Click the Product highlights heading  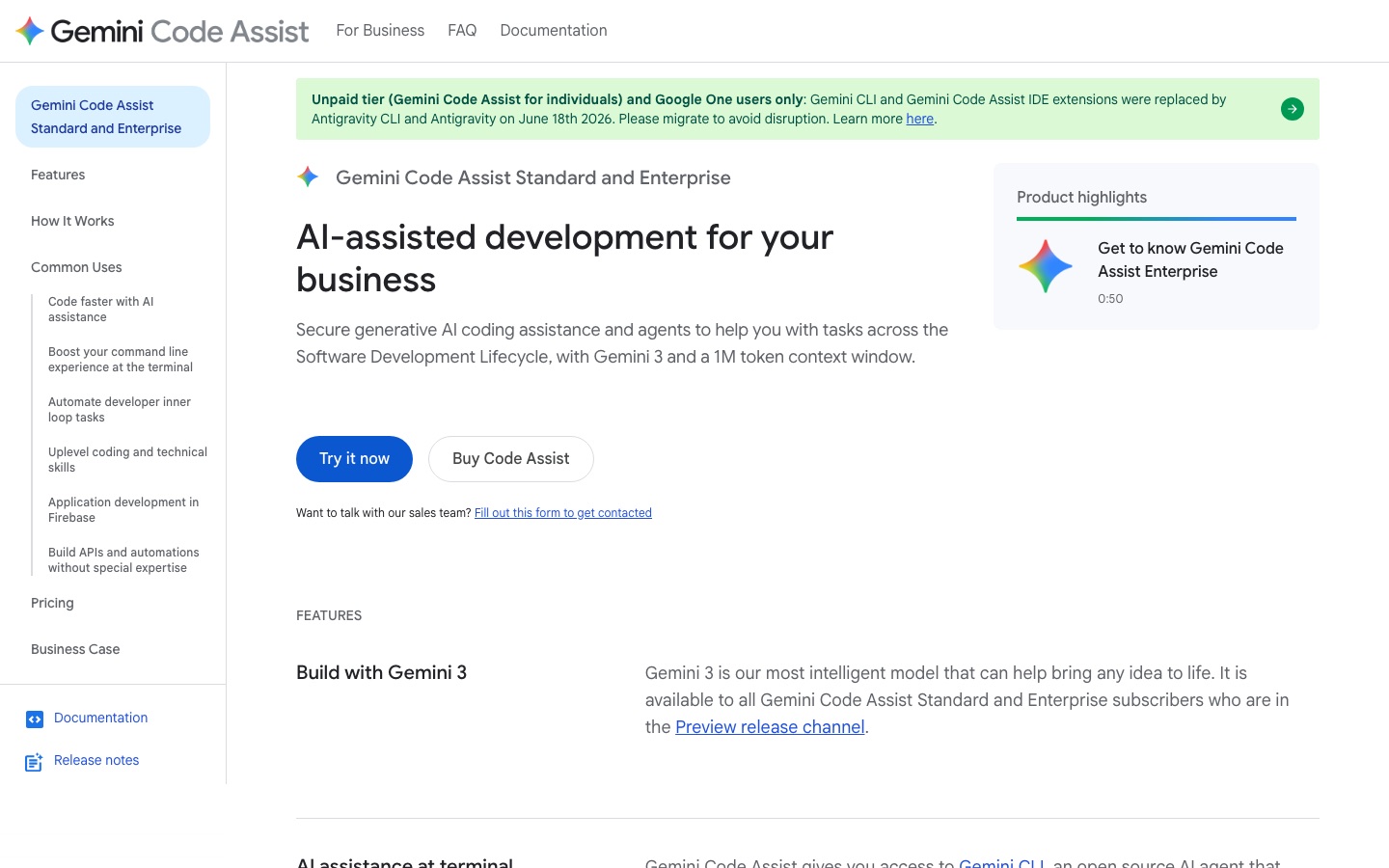(x=1081, y=197)
